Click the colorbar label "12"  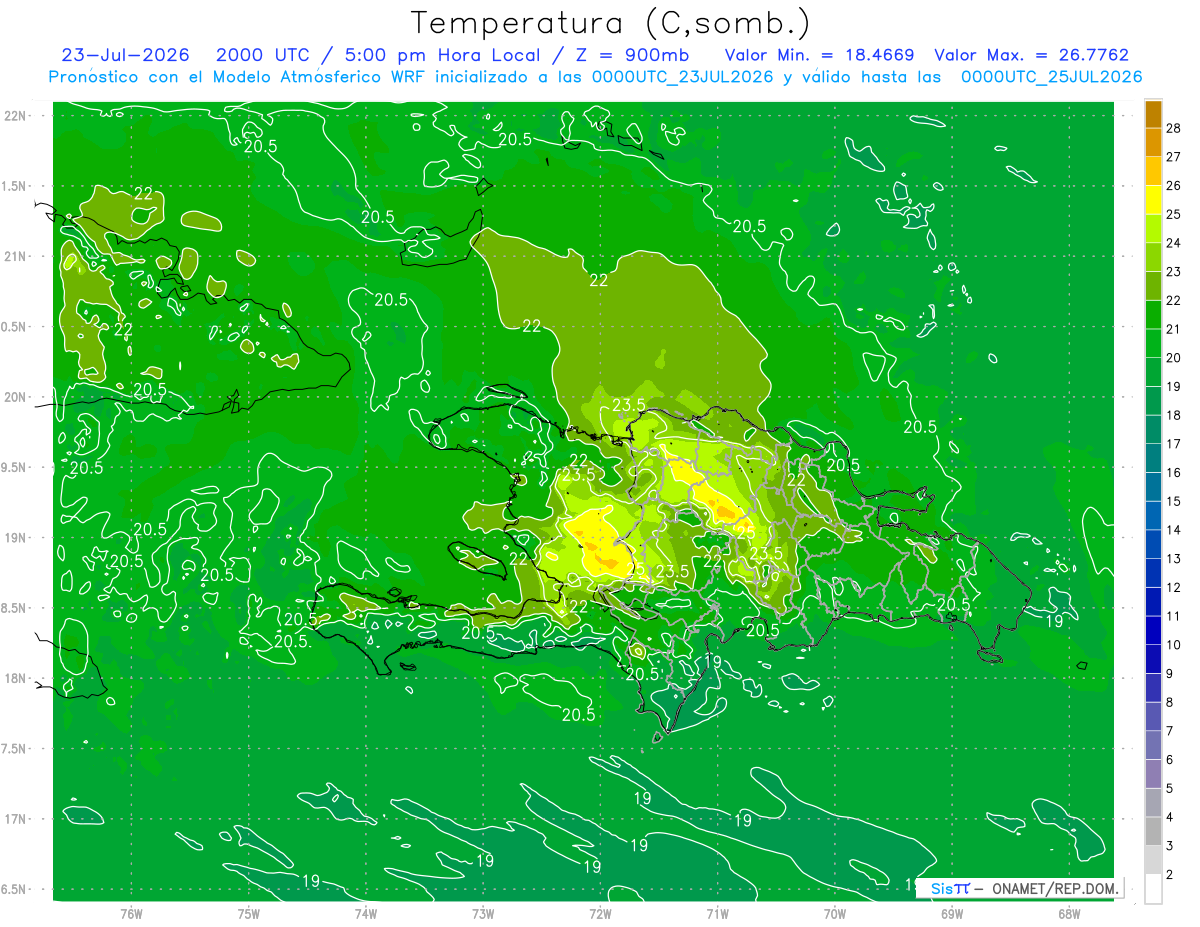(1174, 587)
